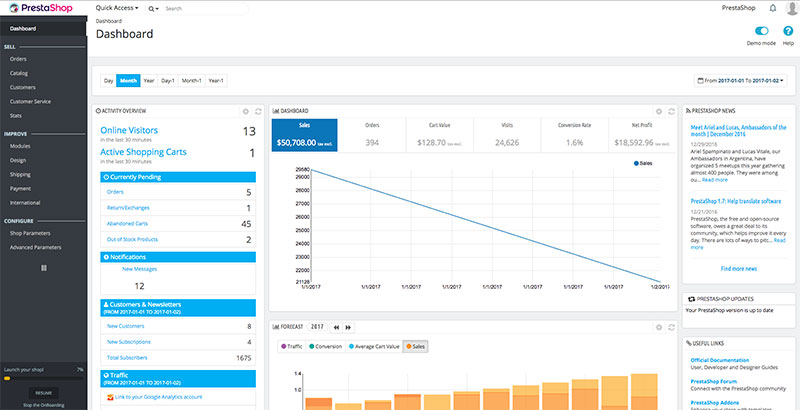Screen dimensions: 800x410
Task: Select the Conversion Rate KPI tile
Action: tap(574, 135)
